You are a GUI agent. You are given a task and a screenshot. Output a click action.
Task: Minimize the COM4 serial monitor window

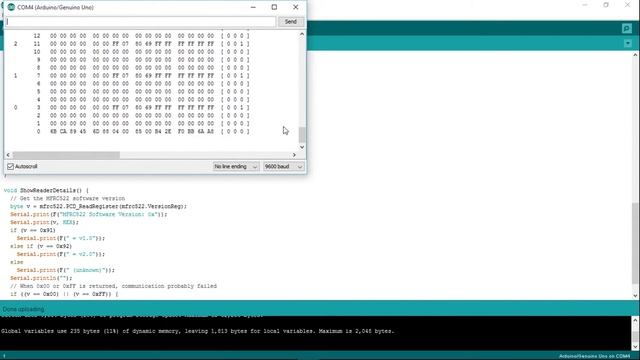click(x=253, y=7)
